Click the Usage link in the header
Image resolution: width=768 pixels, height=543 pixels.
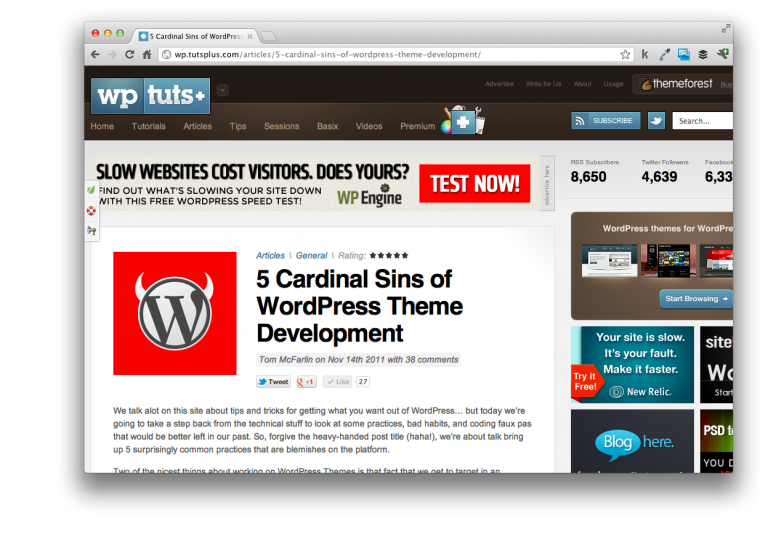(x=613, y=84)
